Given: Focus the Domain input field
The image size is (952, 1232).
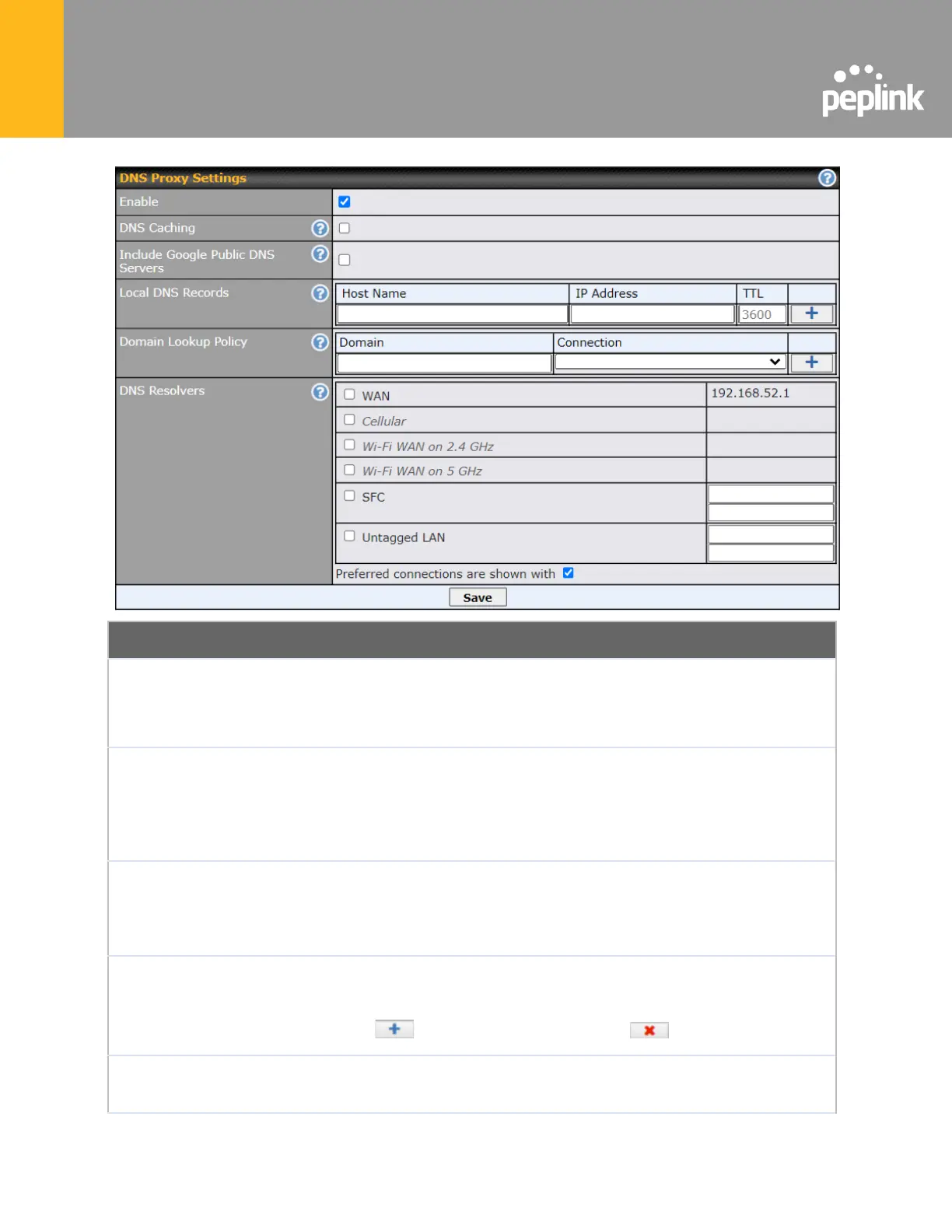Looking at the screenshot, I should point(444,363).
